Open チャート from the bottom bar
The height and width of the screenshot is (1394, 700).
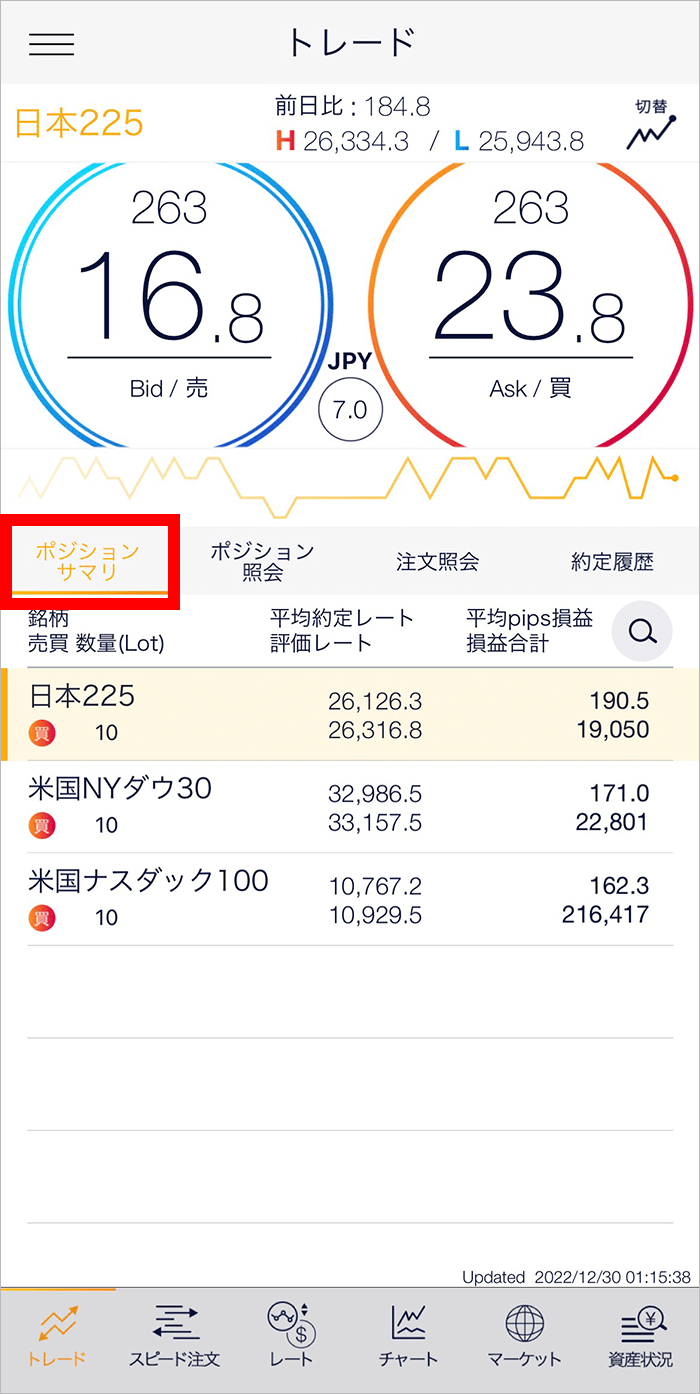(408, 1335)
